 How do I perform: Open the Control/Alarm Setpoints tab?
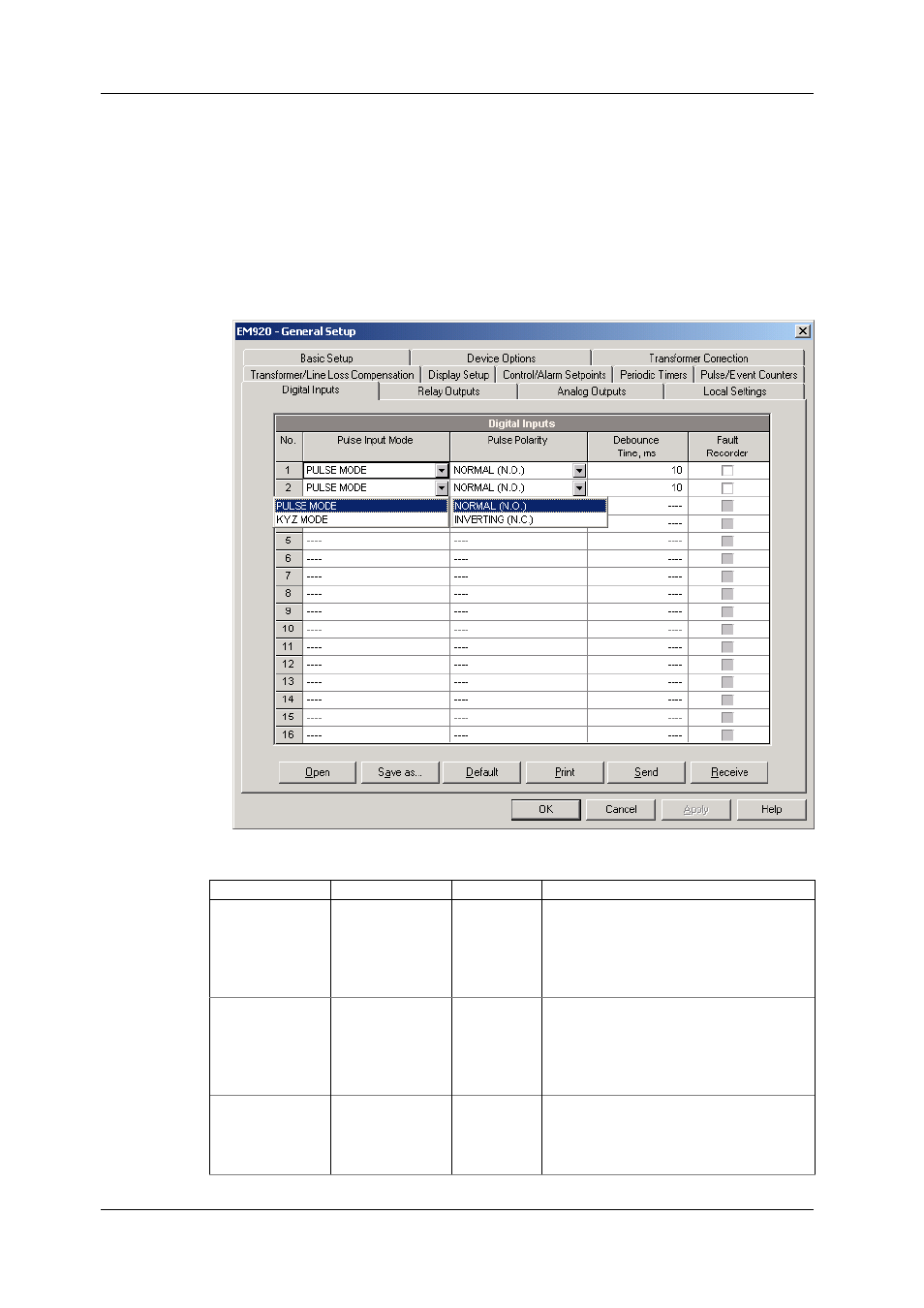pos(554,375)
